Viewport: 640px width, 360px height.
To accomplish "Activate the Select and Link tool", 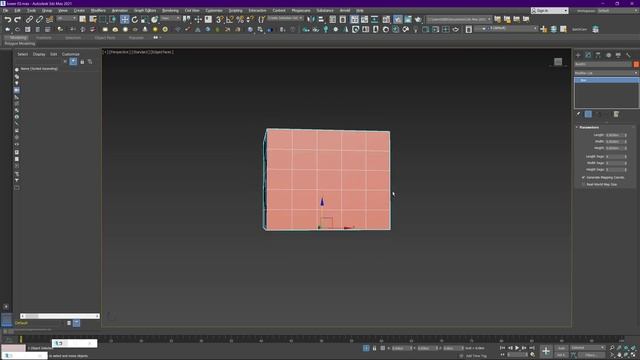I will (29, 19).
